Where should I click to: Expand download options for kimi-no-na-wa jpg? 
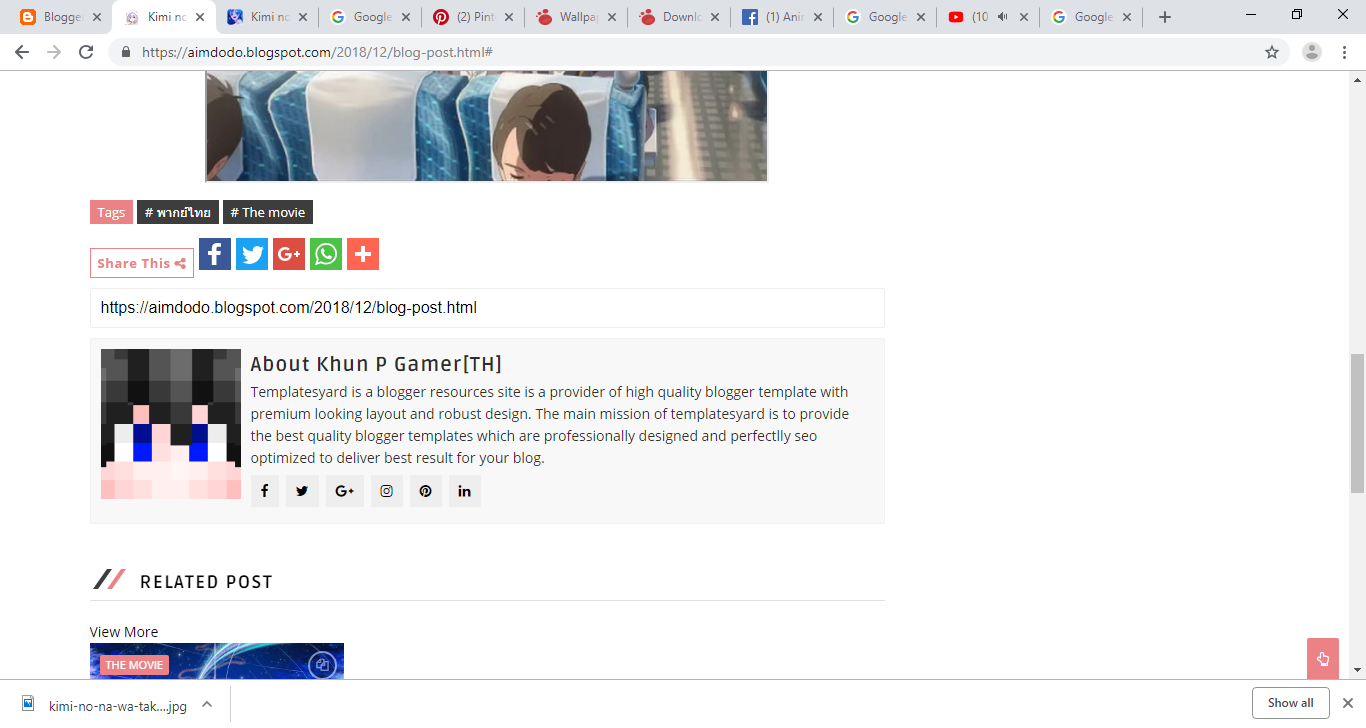[207, 704]
